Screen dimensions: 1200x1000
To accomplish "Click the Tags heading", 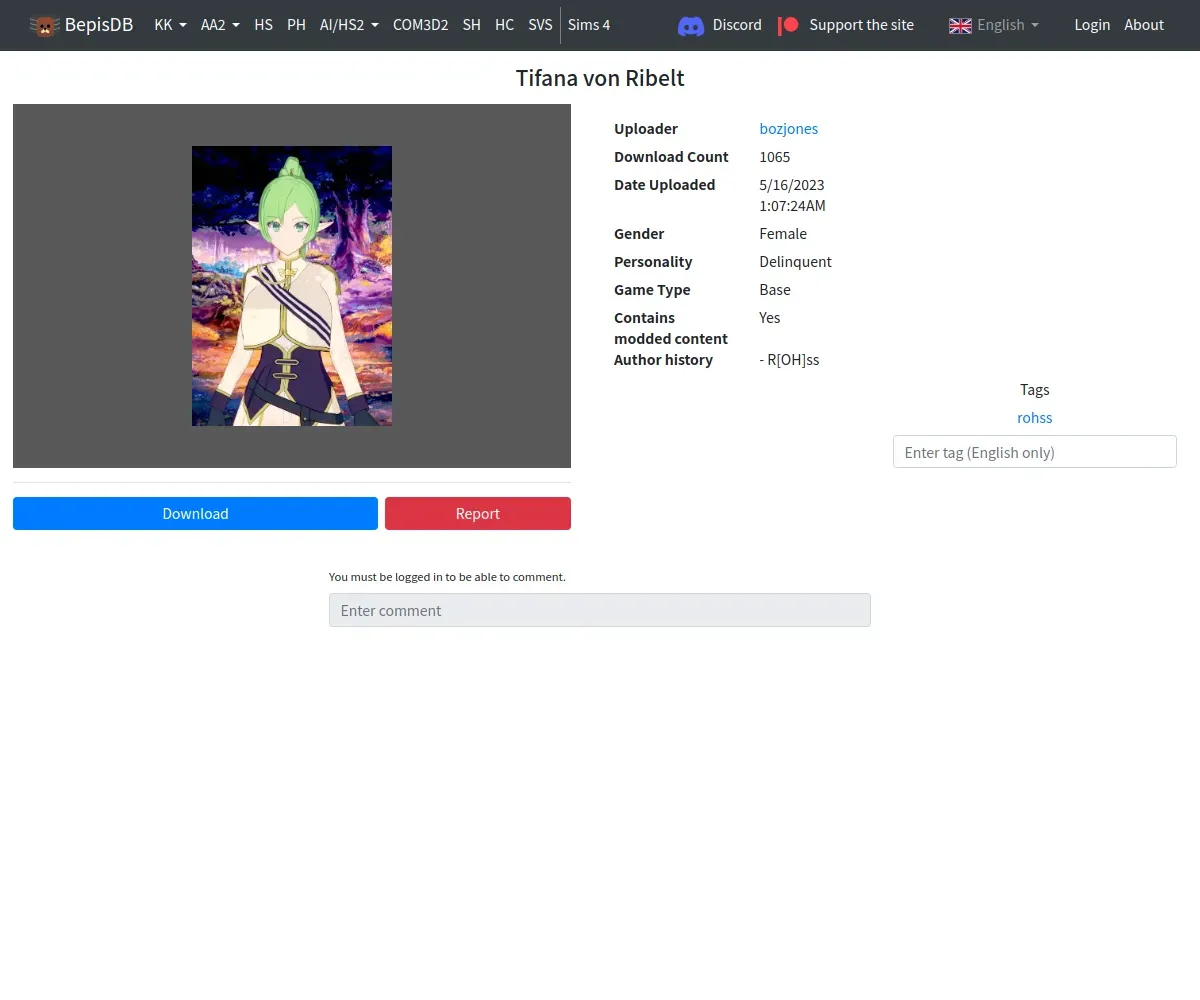I will point(1035,390).
